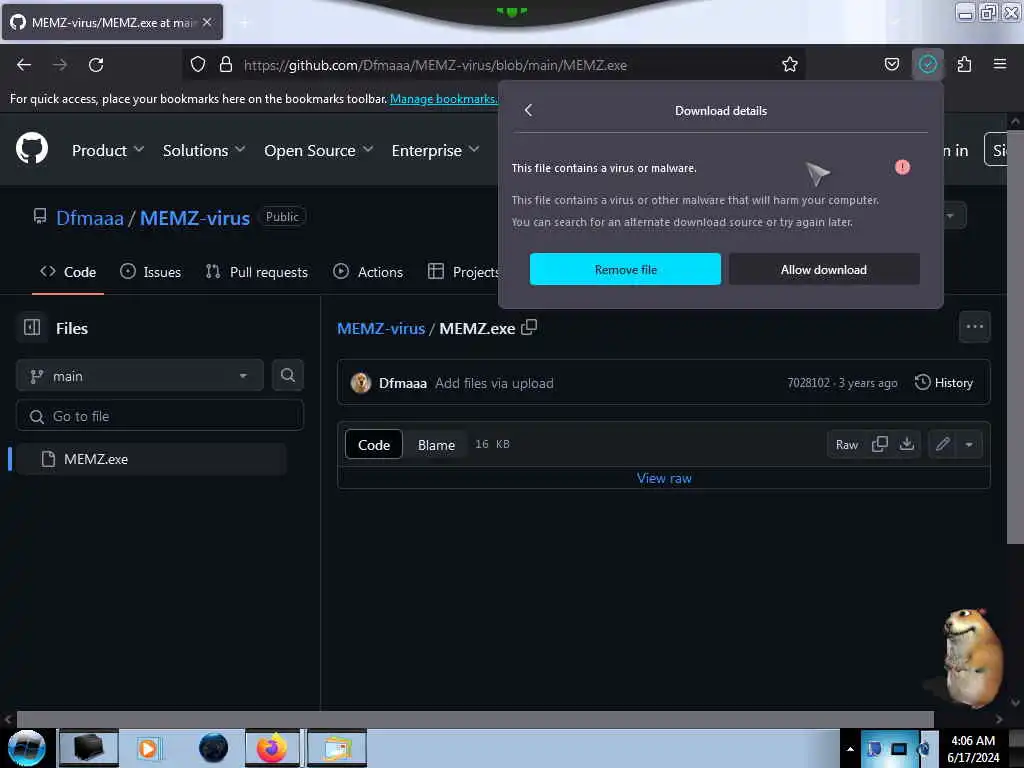The height and width of the screenshot is (768, 1024).
Task: Open the tracking protection shield icon
Action: coord(198,65)
